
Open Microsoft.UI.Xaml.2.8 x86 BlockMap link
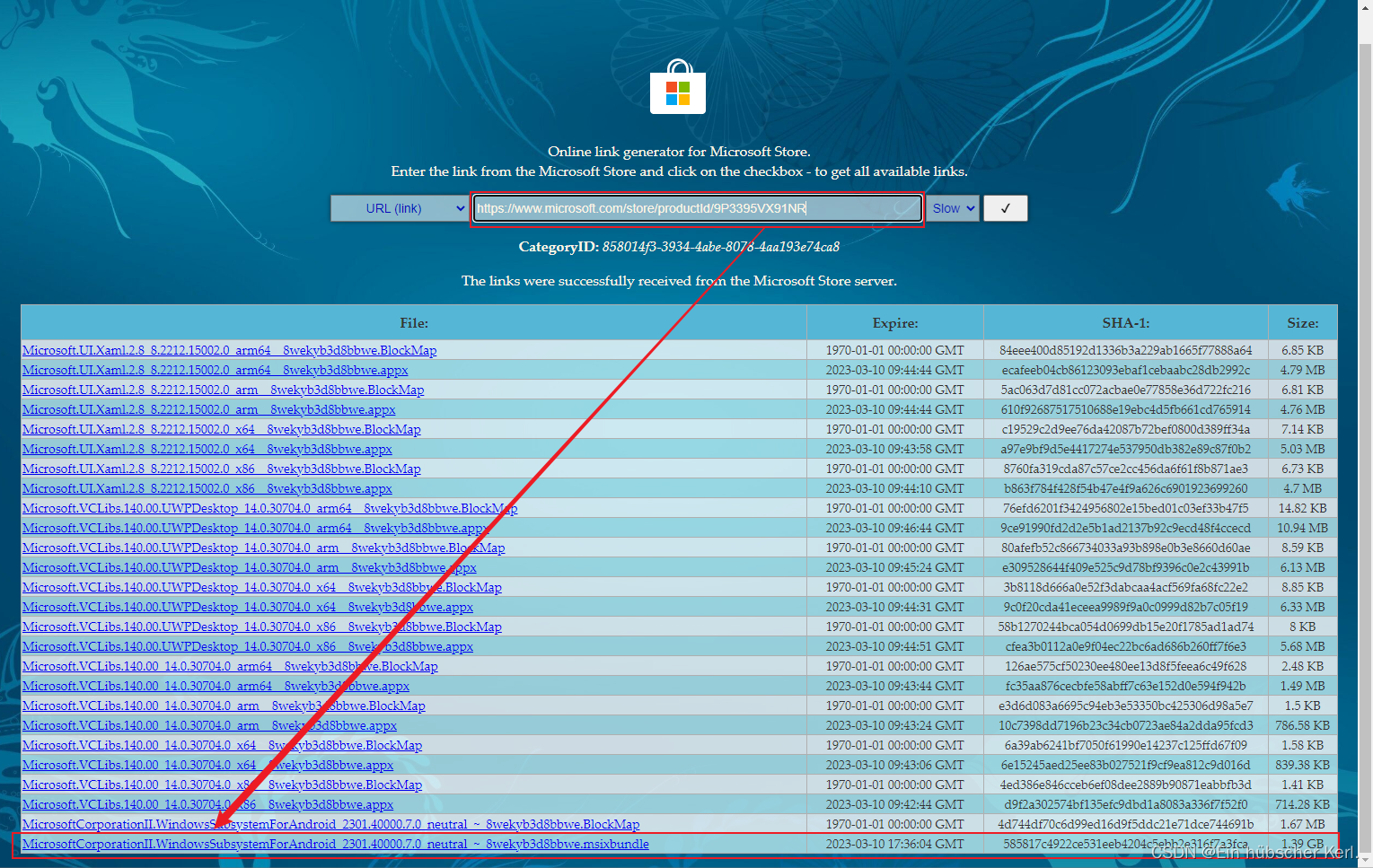222,469
